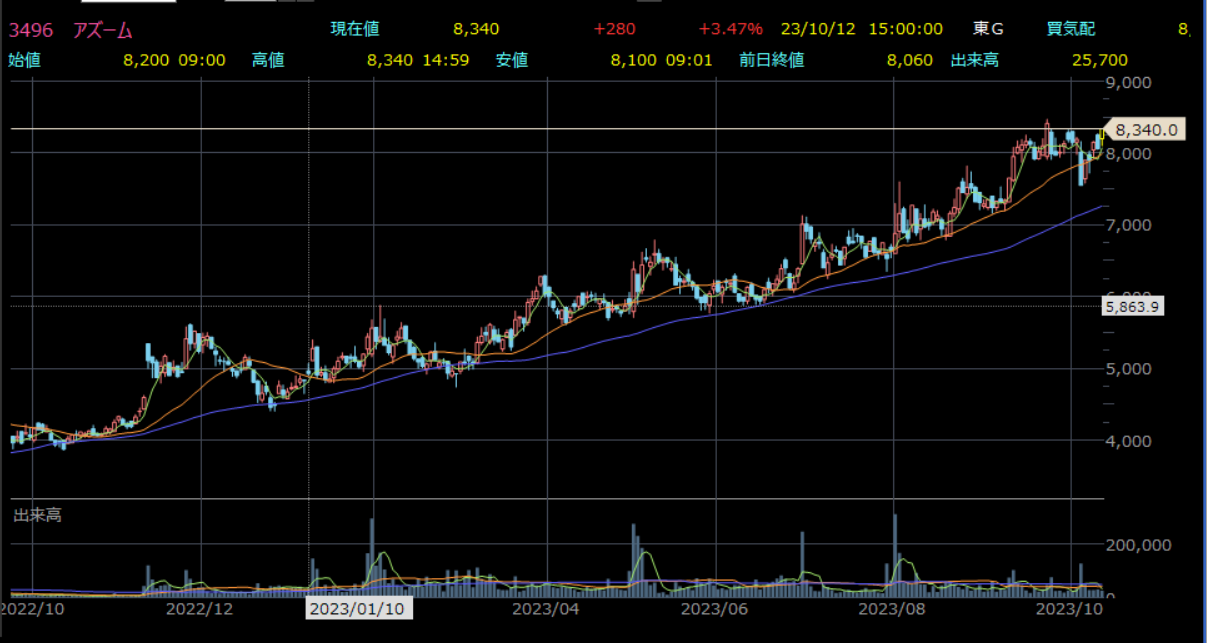The image size is (1207, 643).
Task: Click the +3.47% percent change
Action: 730,29
